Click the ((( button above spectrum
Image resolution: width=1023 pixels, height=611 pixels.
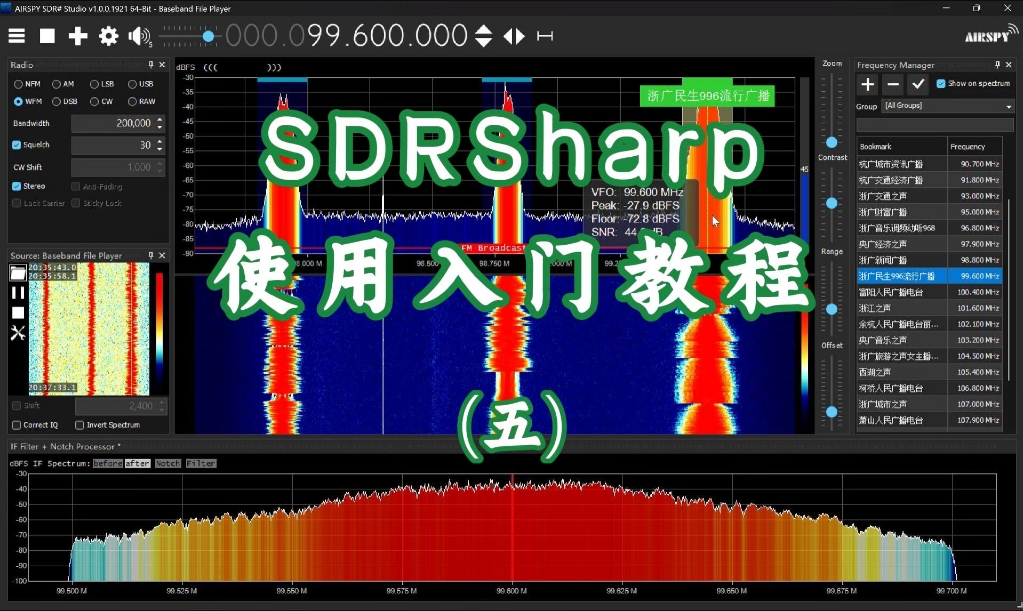210,67
